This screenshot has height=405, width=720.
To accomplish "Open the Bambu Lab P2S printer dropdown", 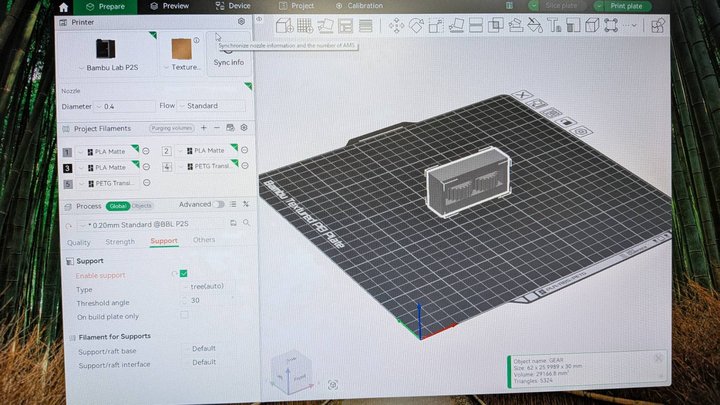I will pos(107,53).
